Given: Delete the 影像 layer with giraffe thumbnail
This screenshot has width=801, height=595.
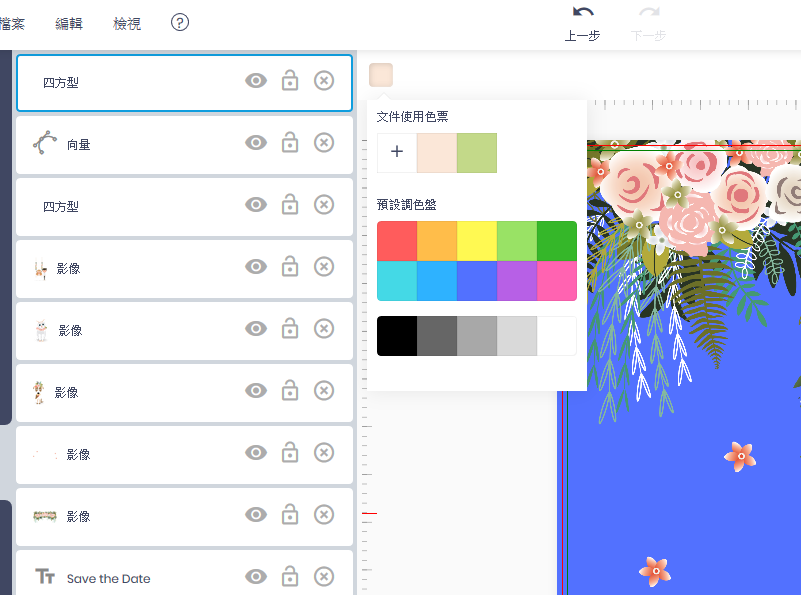Looking at the screenshot, I should 324,390.
